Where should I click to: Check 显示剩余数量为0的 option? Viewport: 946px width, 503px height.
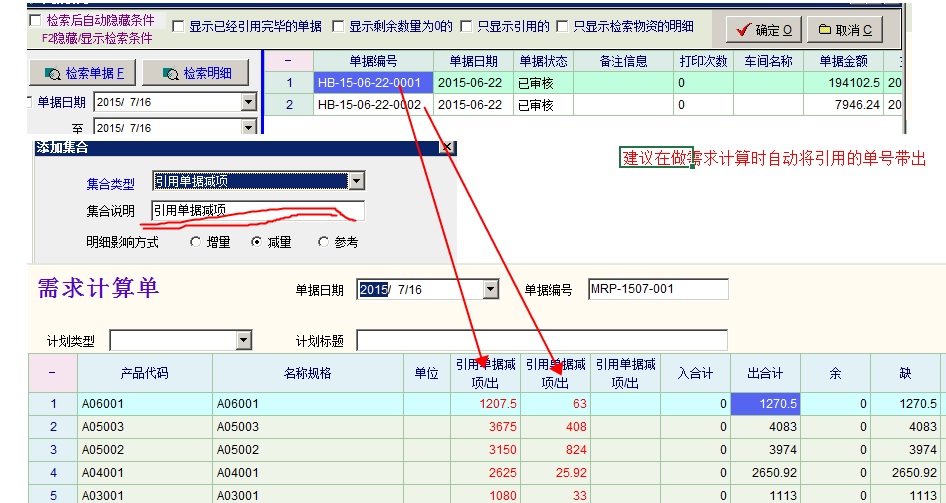338,26
